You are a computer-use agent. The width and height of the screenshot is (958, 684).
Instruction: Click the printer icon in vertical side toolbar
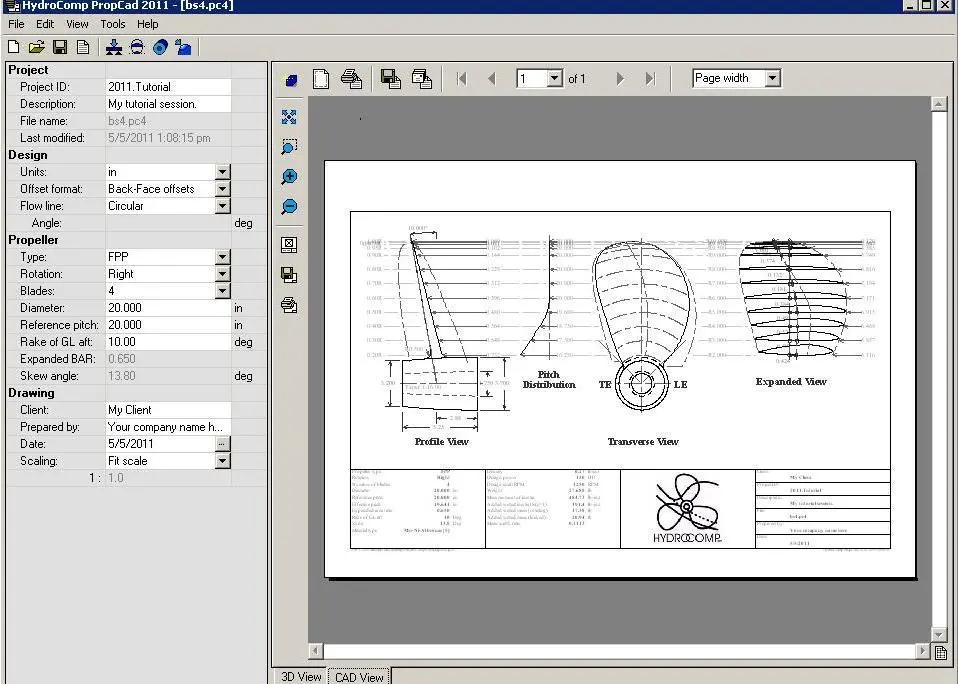coord(289,305)
